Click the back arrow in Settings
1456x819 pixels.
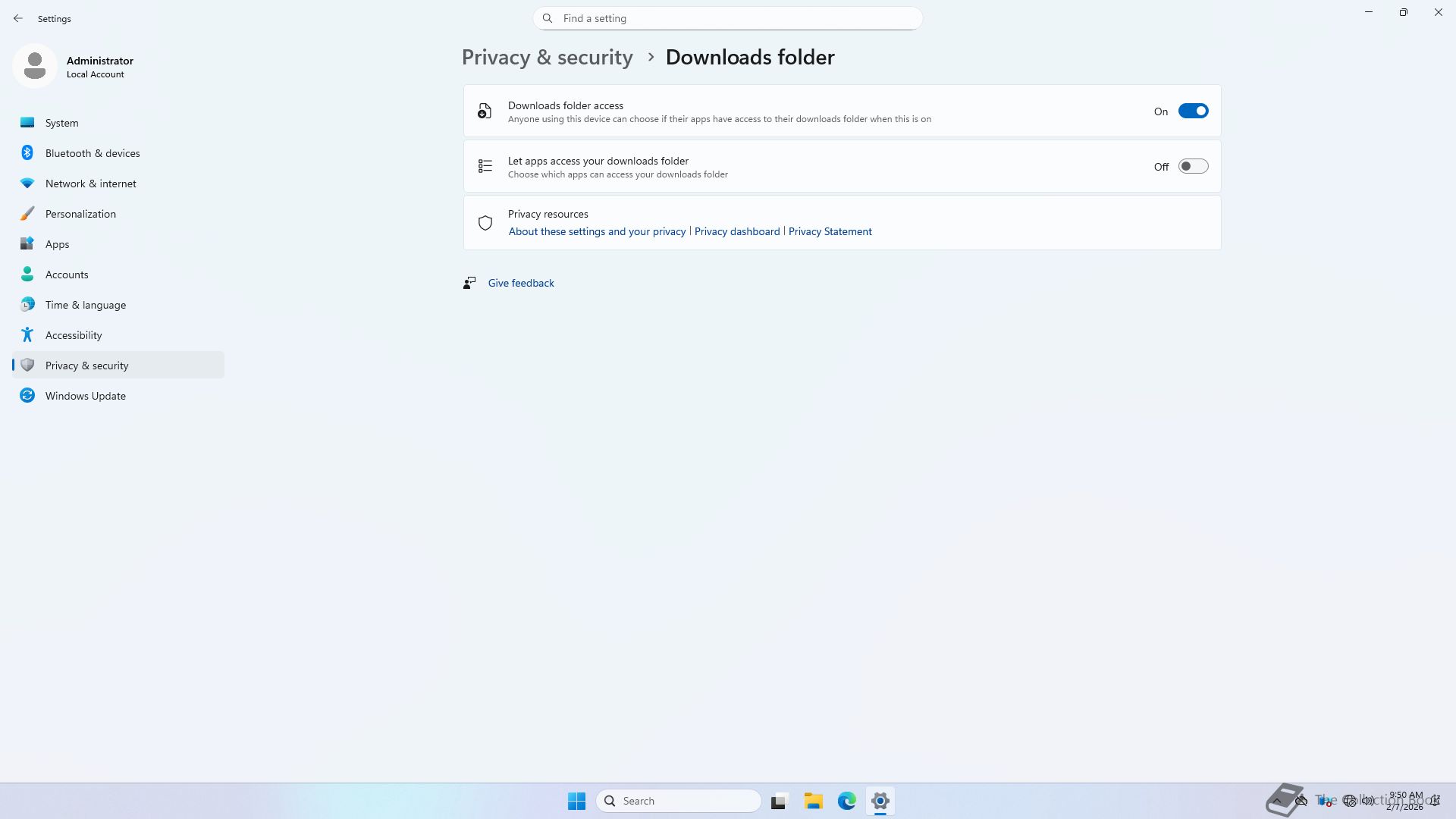pyautogui.click(x=18, y=18)
